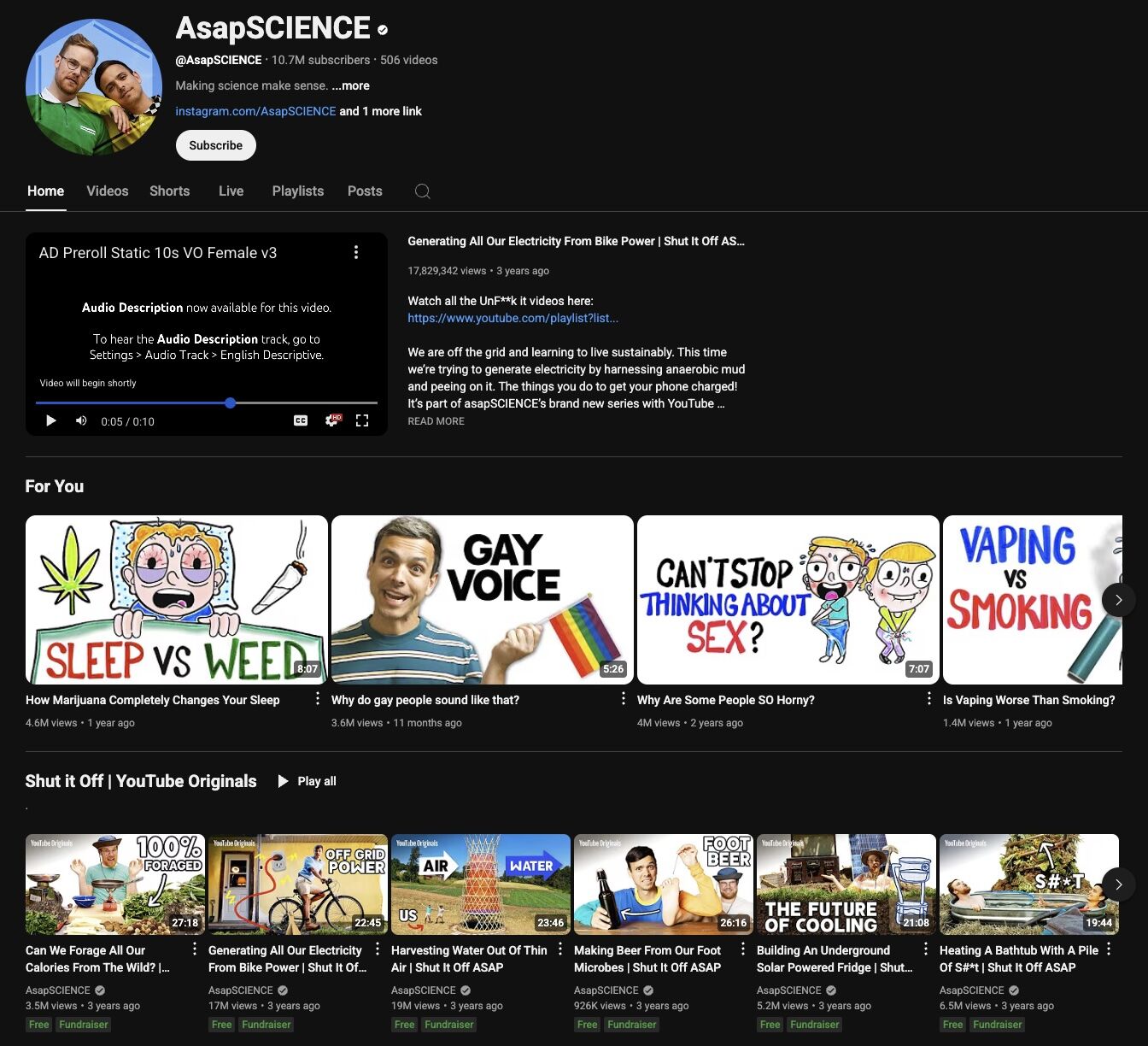The width and height of the screenshot is (1148, 1046).
Task: Open Off Grid Power video thumbnail
Action: [x=298, y=884]
